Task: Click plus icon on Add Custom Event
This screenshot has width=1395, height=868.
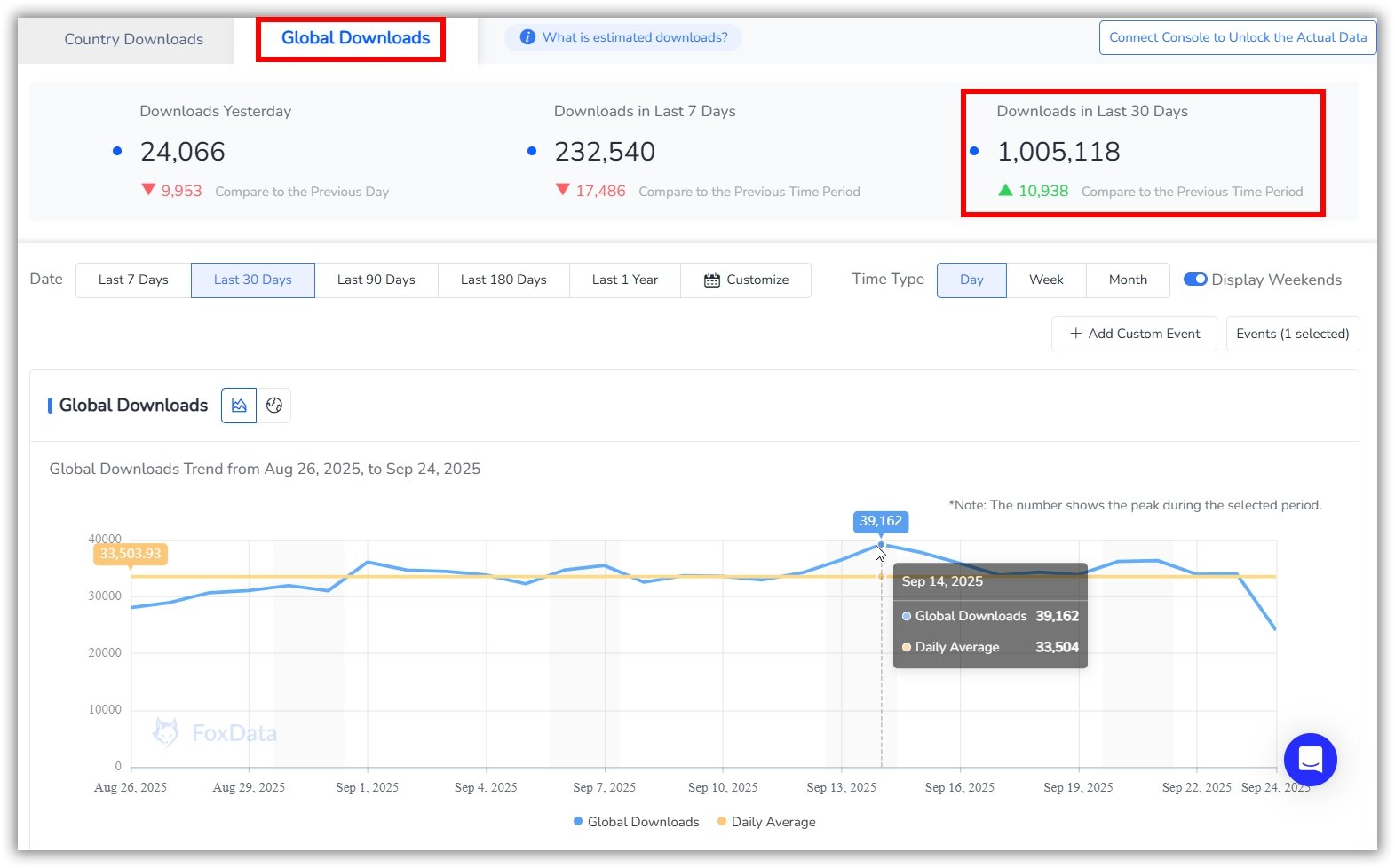Action: click(1075, 334)
